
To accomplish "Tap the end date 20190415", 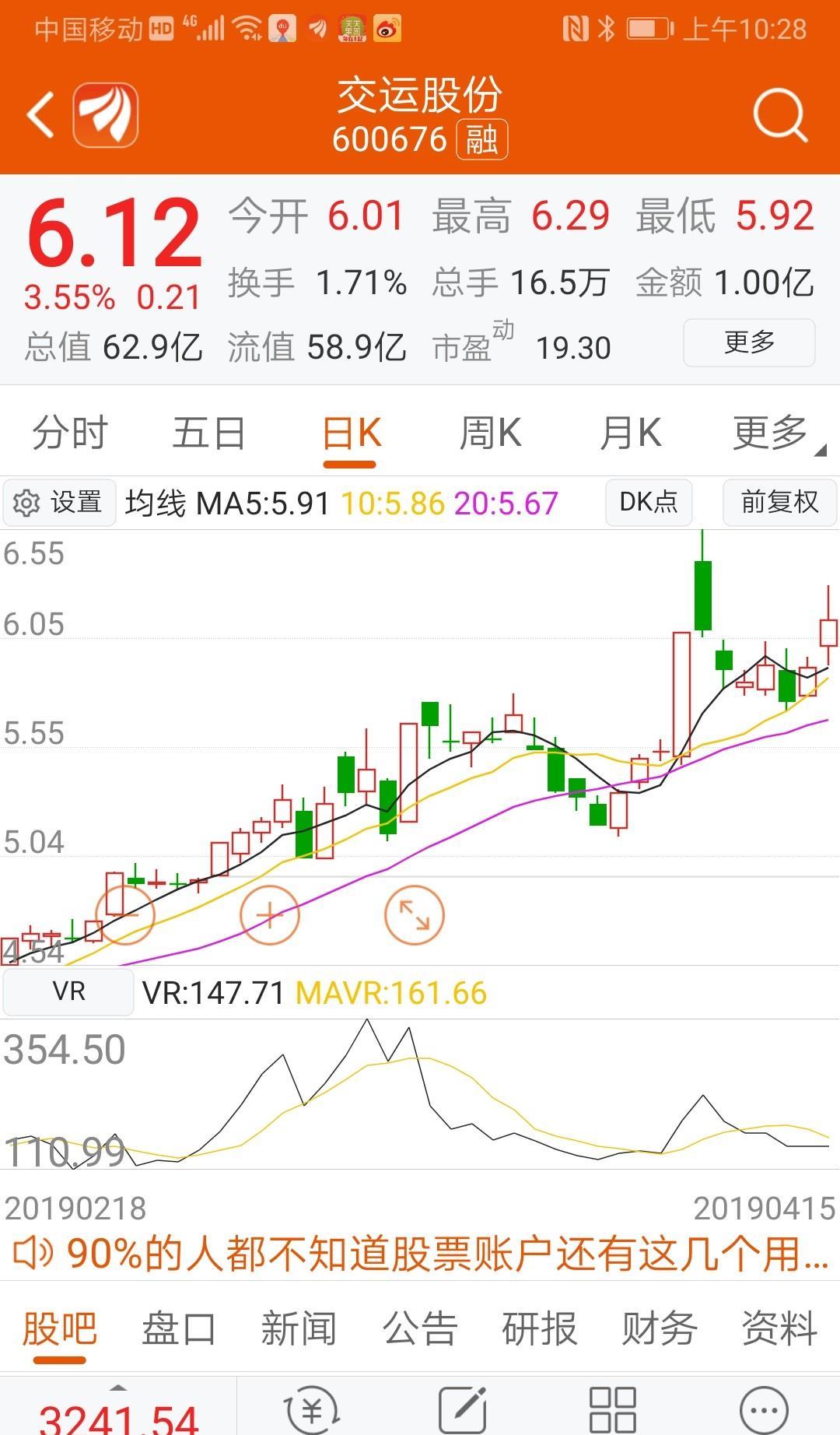I will pyautogui.click(x=765, y=1209).
